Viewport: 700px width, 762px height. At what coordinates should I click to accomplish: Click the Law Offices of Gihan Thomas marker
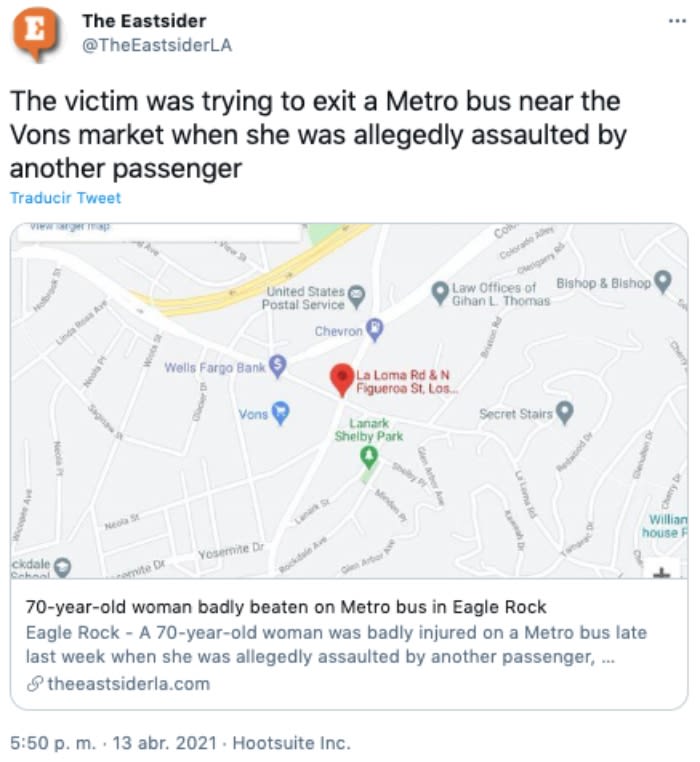point(439,292)
